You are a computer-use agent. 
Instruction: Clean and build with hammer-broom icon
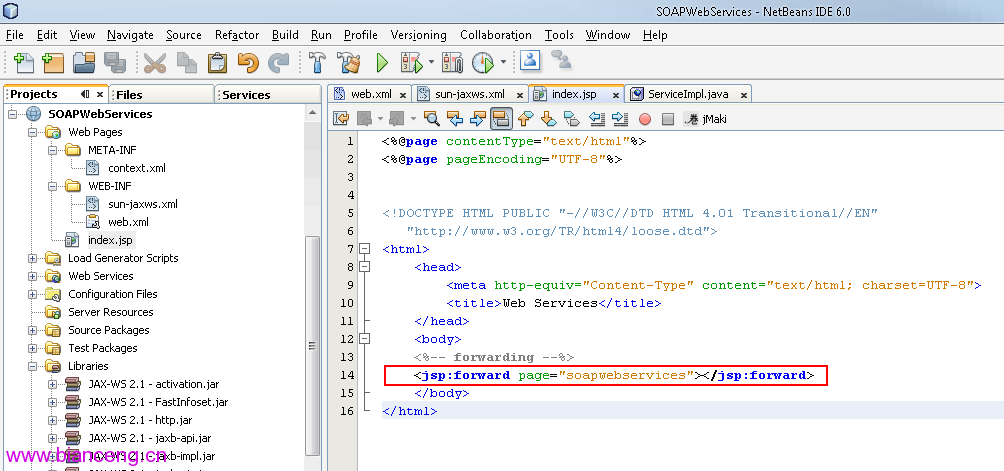(350, 63)
